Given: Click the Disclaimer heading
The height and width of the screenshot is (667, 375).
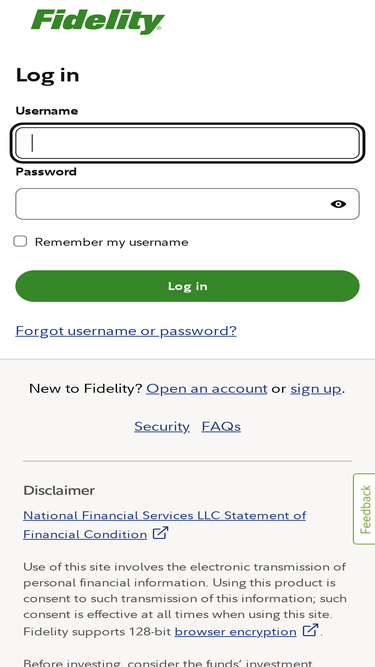Looking at the screenshot, I should click(x=59, y=490).
